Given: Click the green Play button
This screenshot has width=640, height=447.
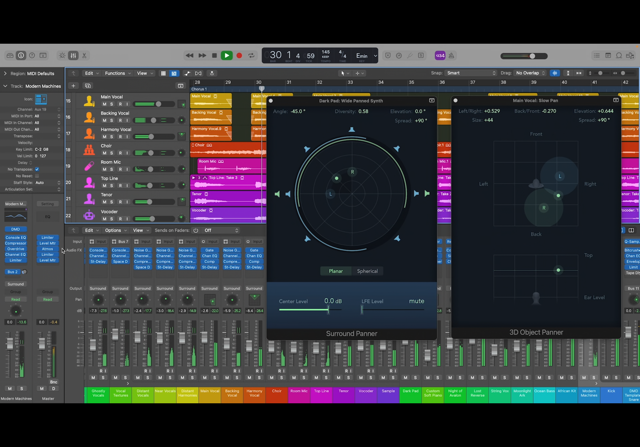Looking at the screenshot, I should pyautogui.click(x=227, y=56).
